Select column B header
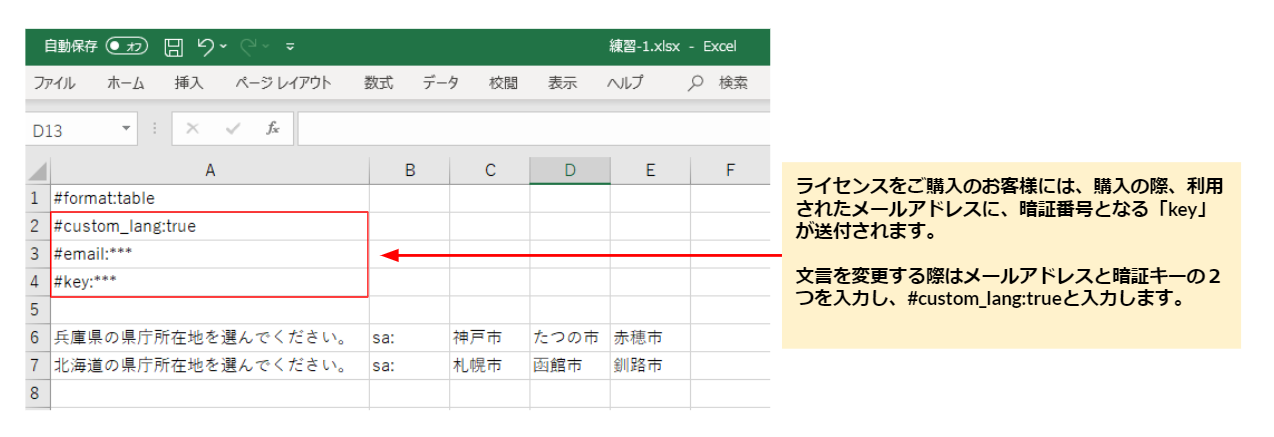 (410, 171)
